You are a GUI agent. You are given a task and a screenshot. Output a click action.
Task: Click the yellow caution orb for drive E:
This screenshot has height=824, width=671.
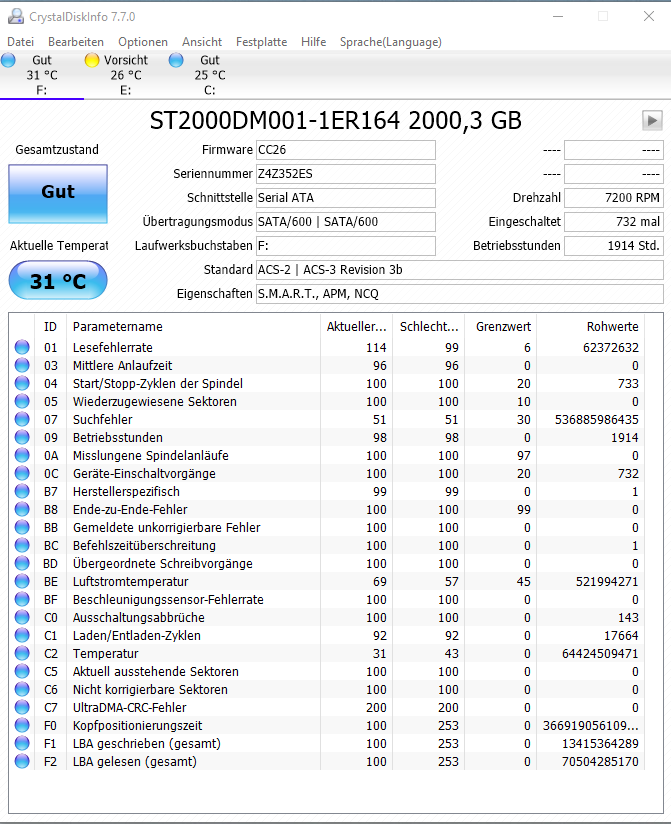pos(92,60)
